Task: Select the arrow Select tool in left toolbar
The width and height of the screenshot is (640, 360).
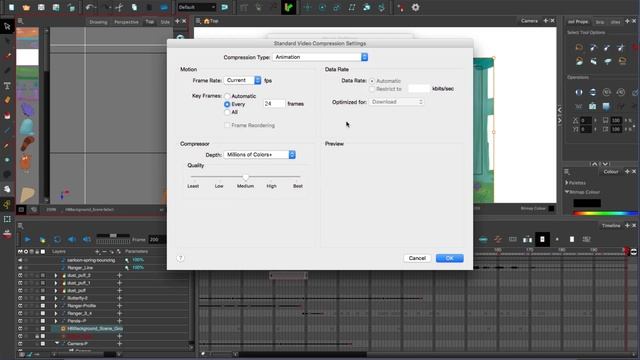Action: [x=7, y=27]
